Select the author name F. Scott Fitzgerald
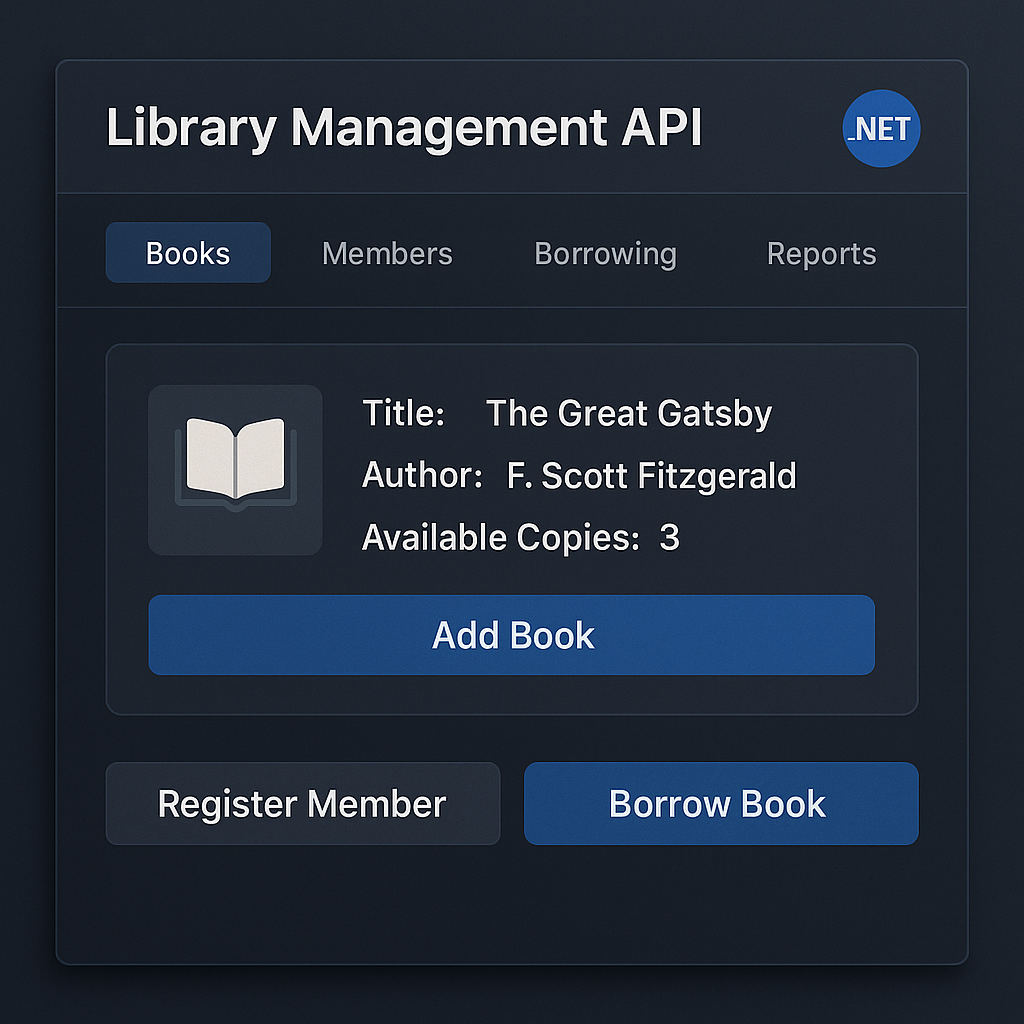 tap(650, 476)
